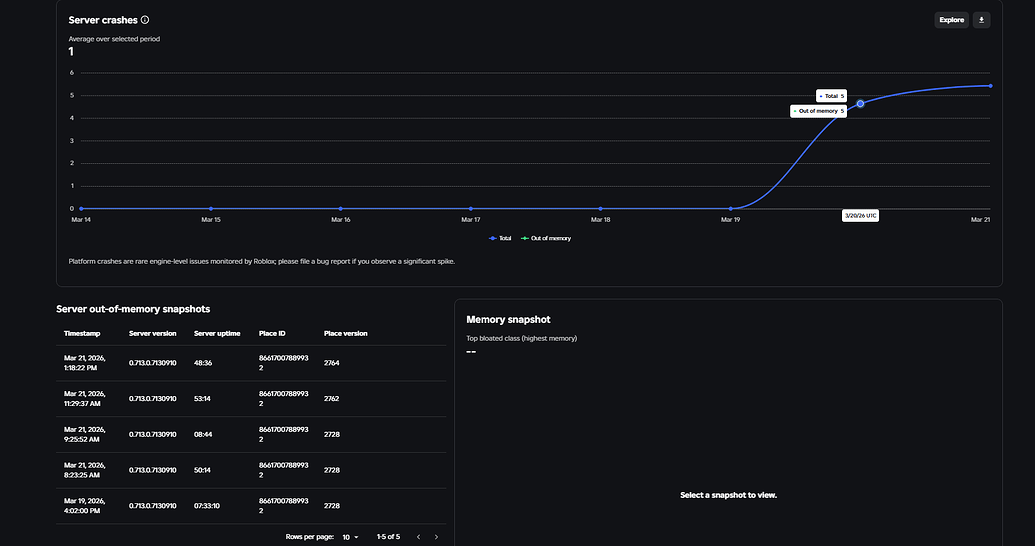Open the Server crashes info icon
This screenshot has width=1035, height=546.
point(145,20)
